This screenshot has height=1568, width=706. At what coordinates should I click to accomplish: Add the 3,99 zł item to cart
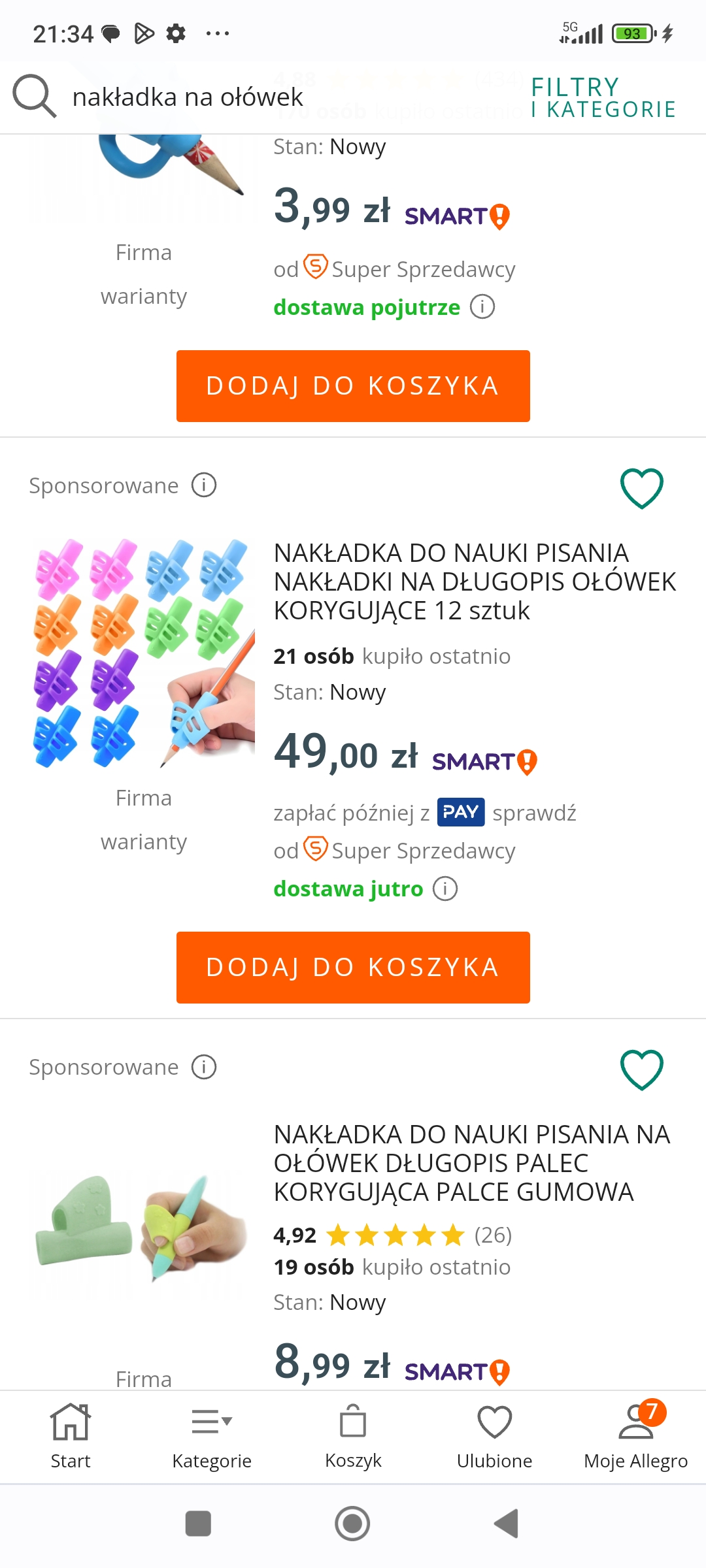pyautogui.click(x=353, y=385)
